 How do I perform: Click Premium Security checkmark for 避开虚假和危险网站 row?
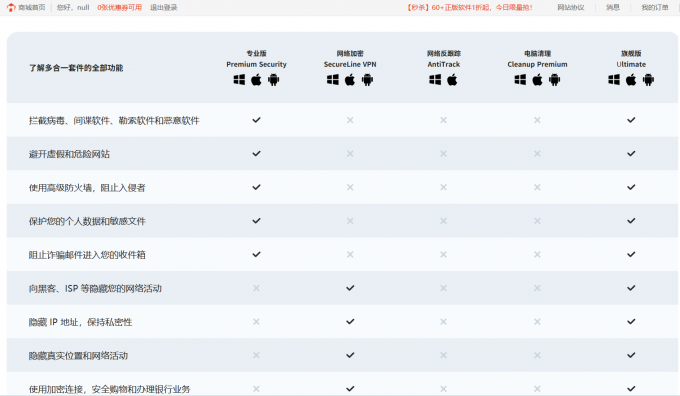point(256,154)
